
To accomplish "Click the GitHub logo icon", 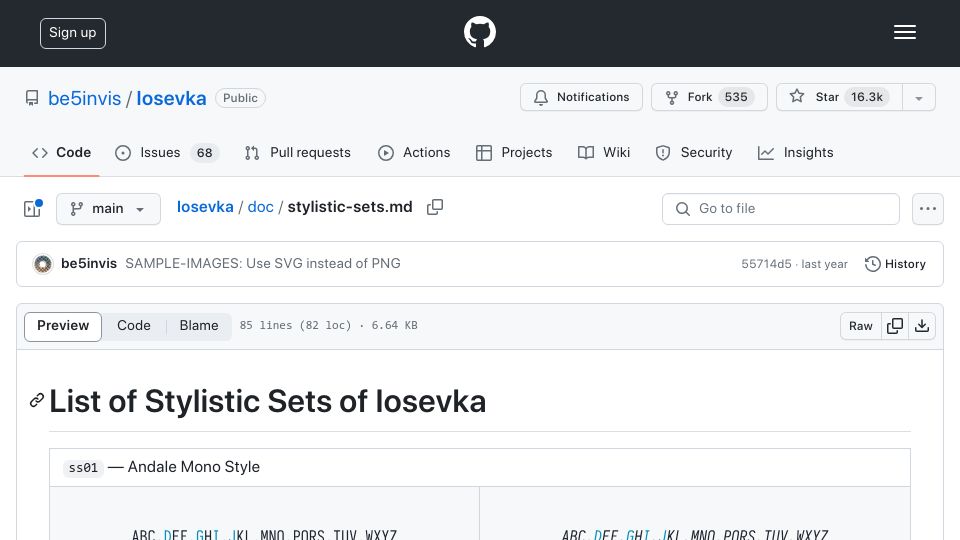I will 479,32.
